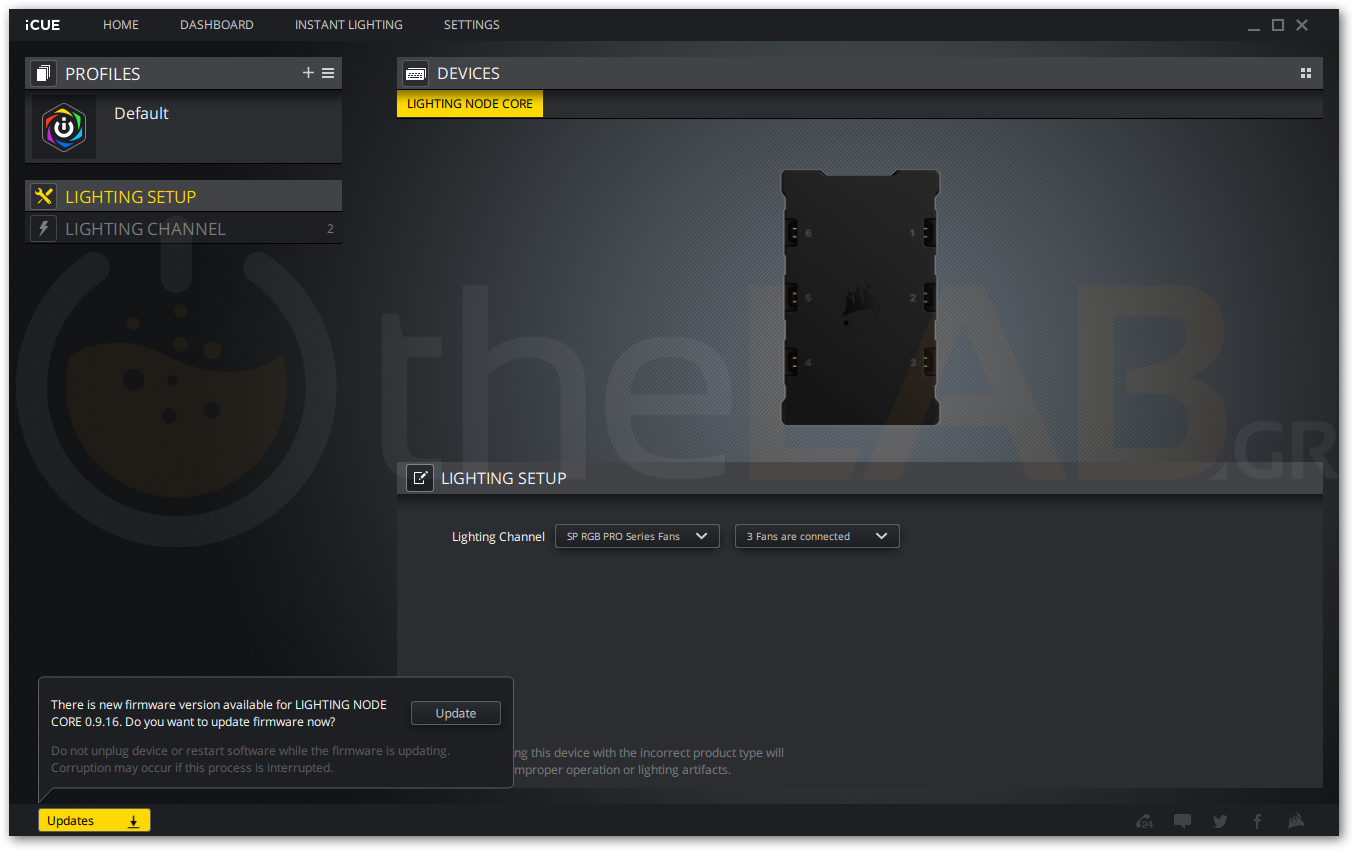Click port 5 on the node core
The width and height of the screenshot is (1353, 850).
point(794,297)
